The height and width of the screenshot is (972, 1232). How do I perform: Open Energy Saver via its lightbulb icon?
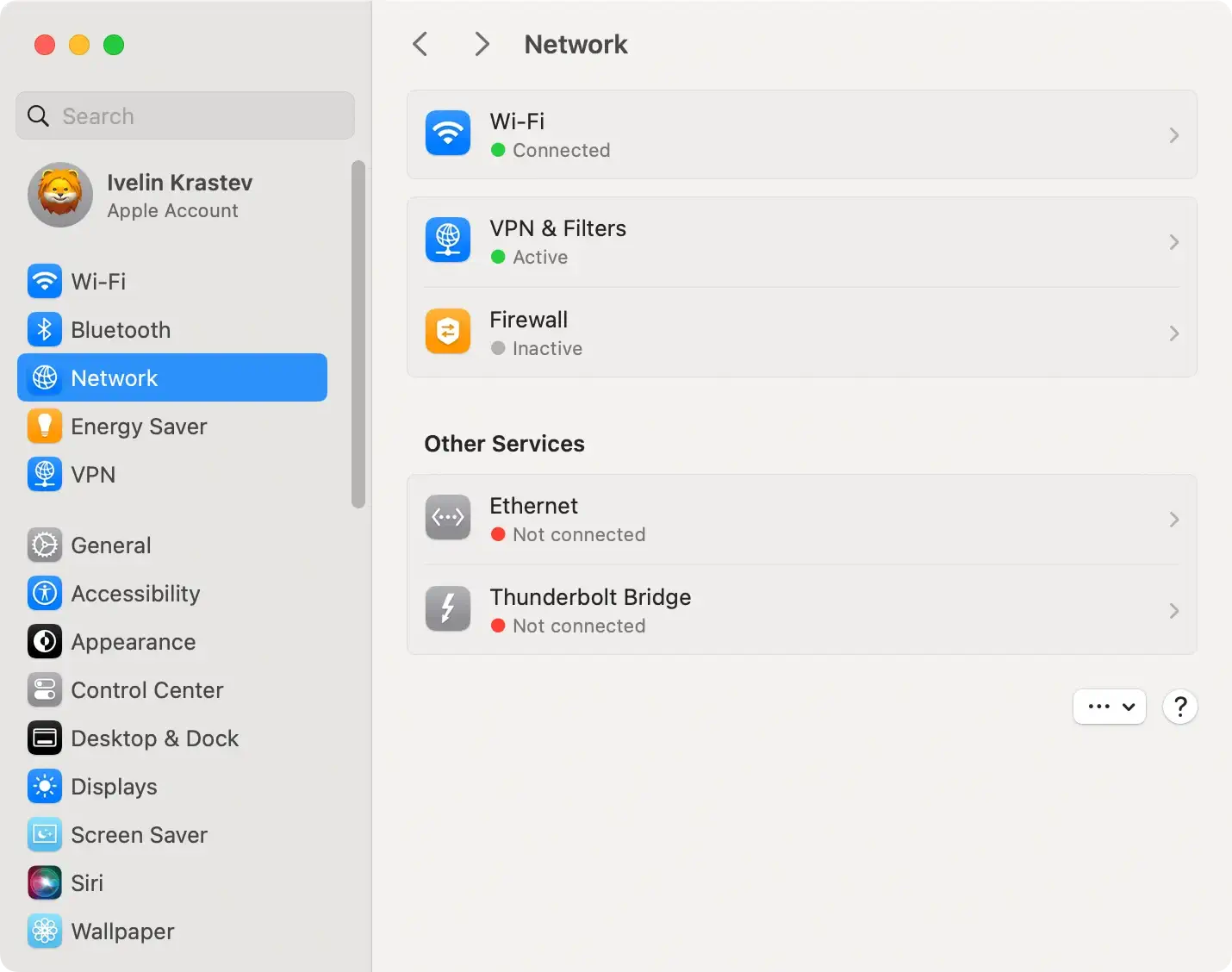(44, 427)
